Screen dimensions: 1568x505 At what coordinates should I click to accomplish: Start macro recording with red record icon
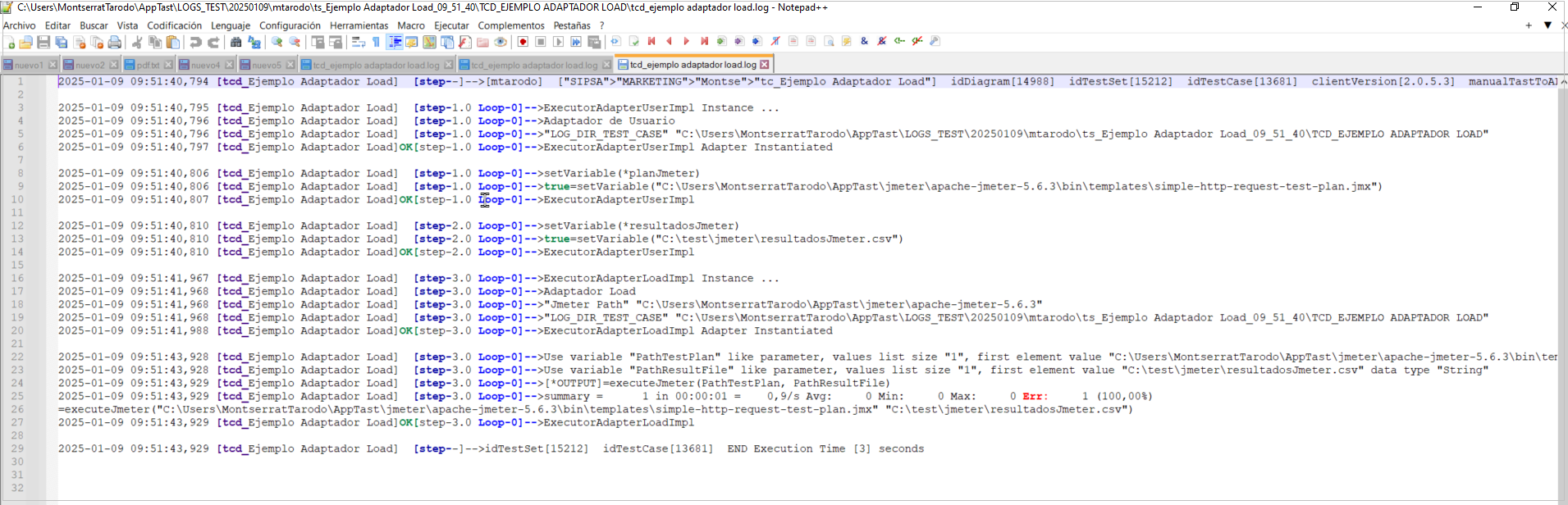pos(523,42)
